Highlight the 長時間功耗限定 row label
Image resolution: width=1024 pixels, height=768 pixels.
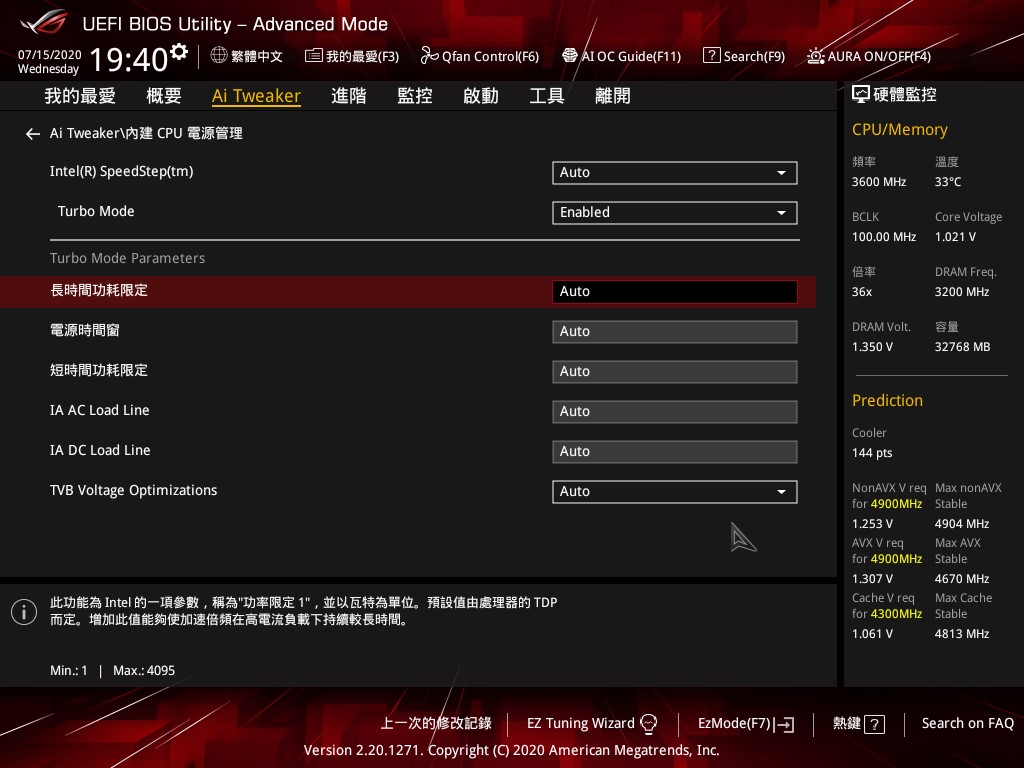click(x=99, y=291)
